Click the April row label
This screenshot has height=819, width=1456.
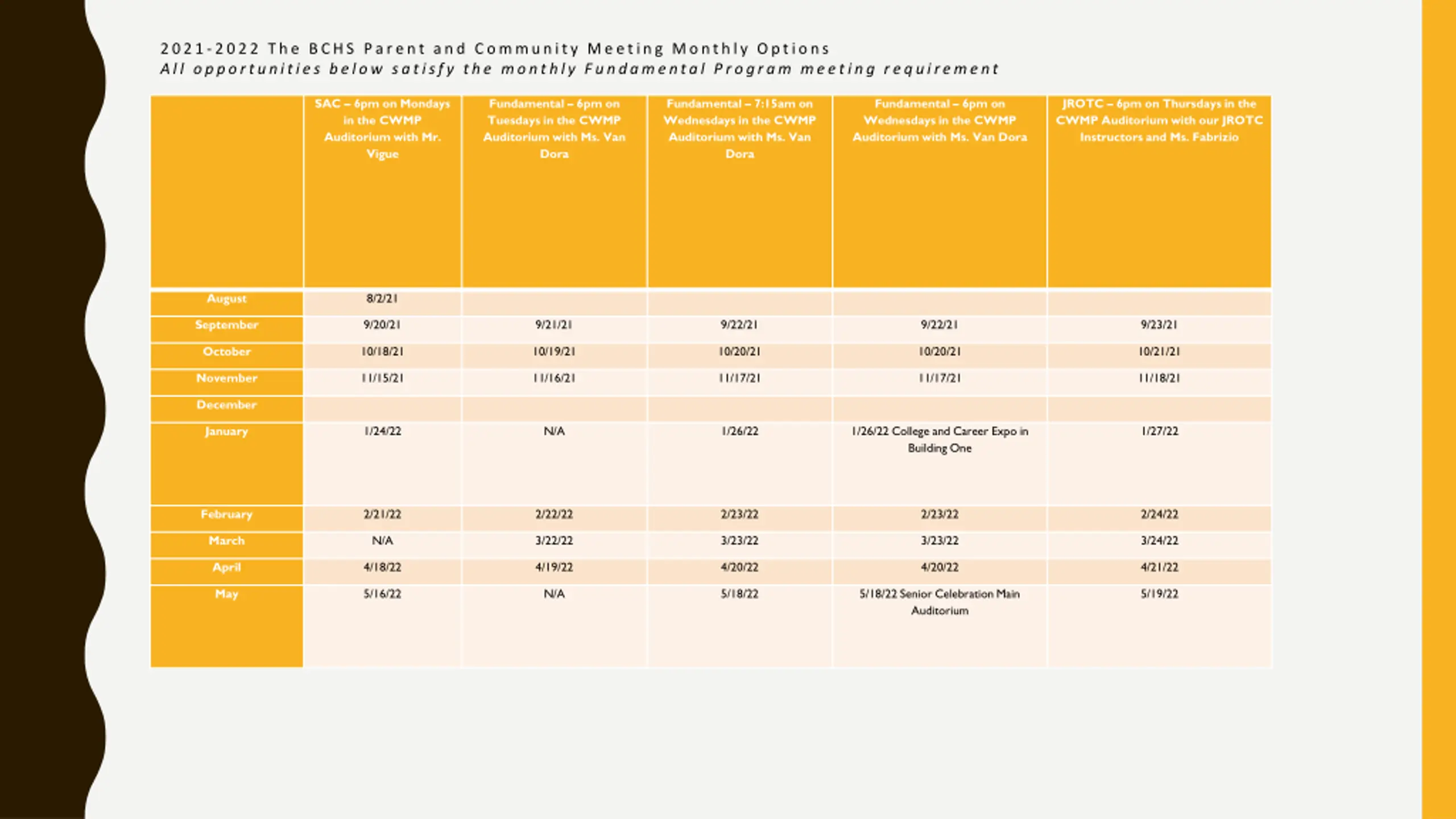[227, 572]
